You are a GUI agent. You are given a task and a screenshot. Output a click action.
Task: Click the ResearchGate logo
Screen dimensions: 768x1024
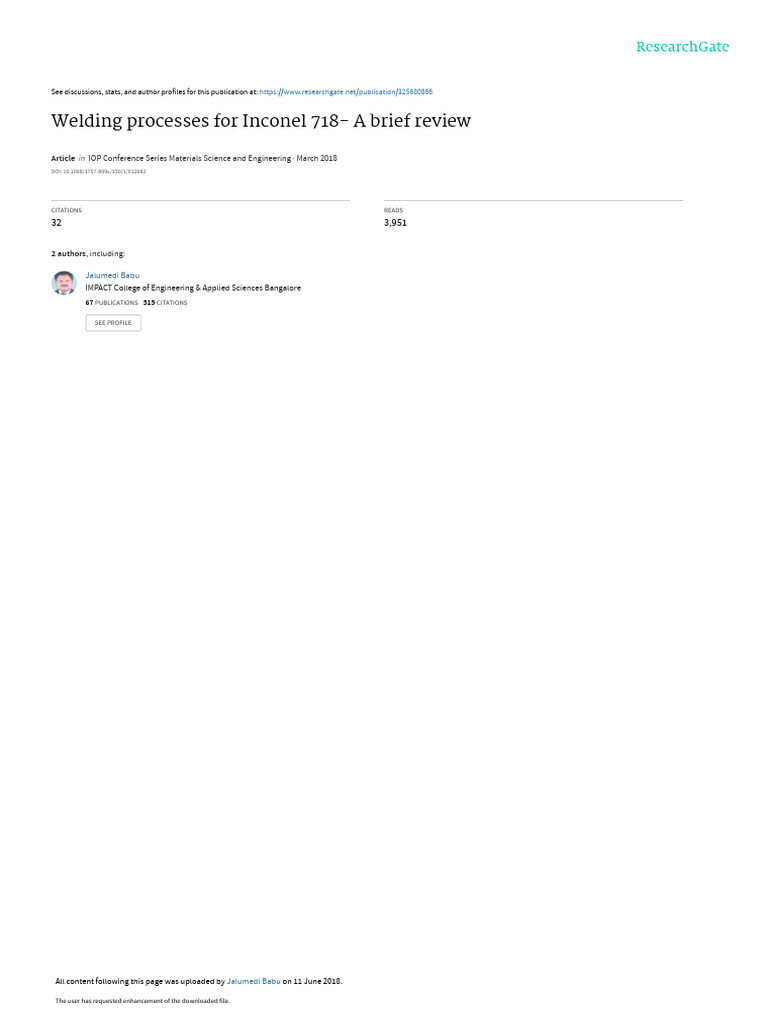(x=682, y=47)
